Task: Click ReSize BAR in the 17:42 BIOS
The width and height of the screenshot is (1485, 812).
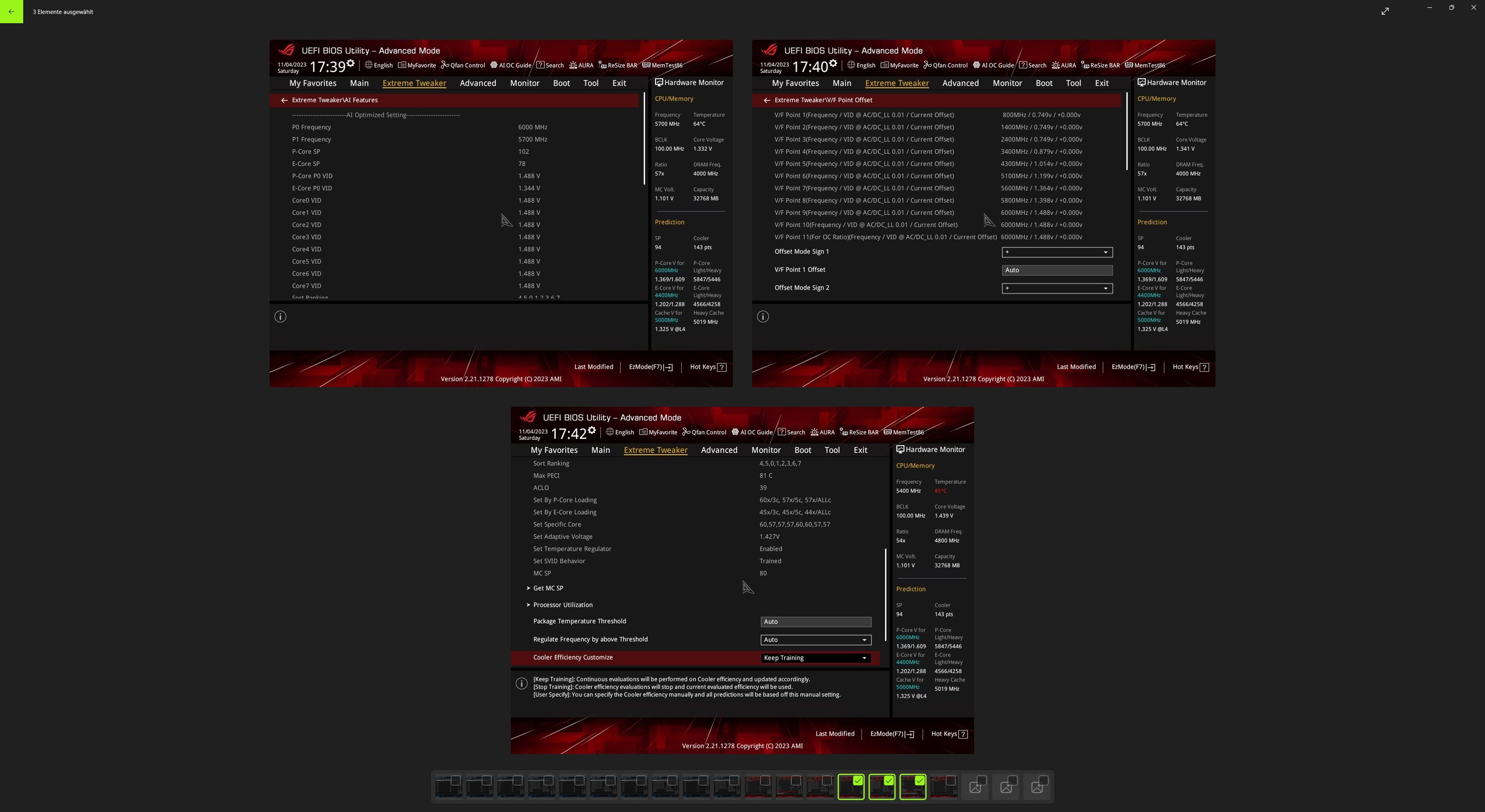Action: tap(859, 432)
